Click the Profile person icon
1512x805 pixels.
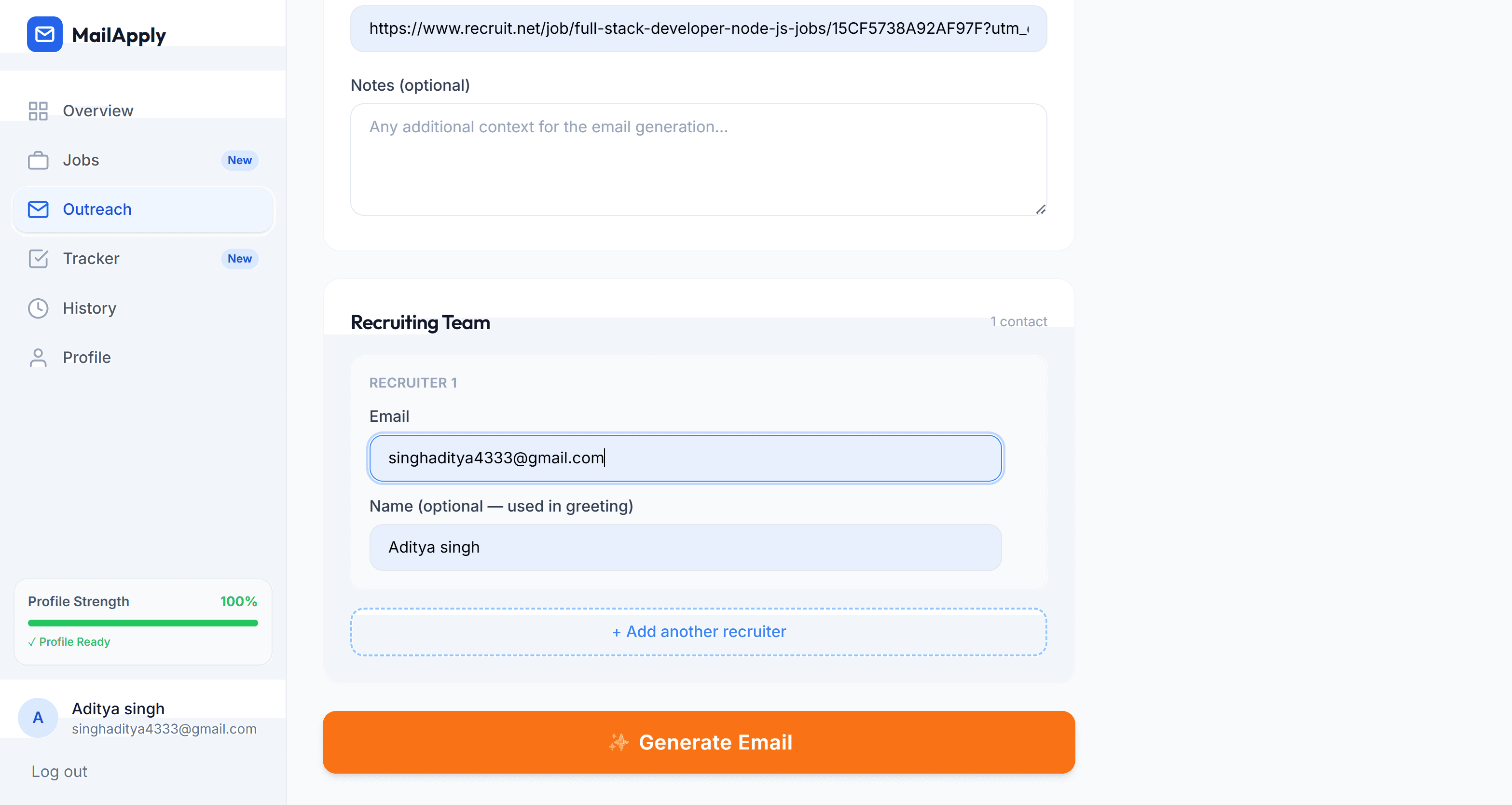click(38, 357)
